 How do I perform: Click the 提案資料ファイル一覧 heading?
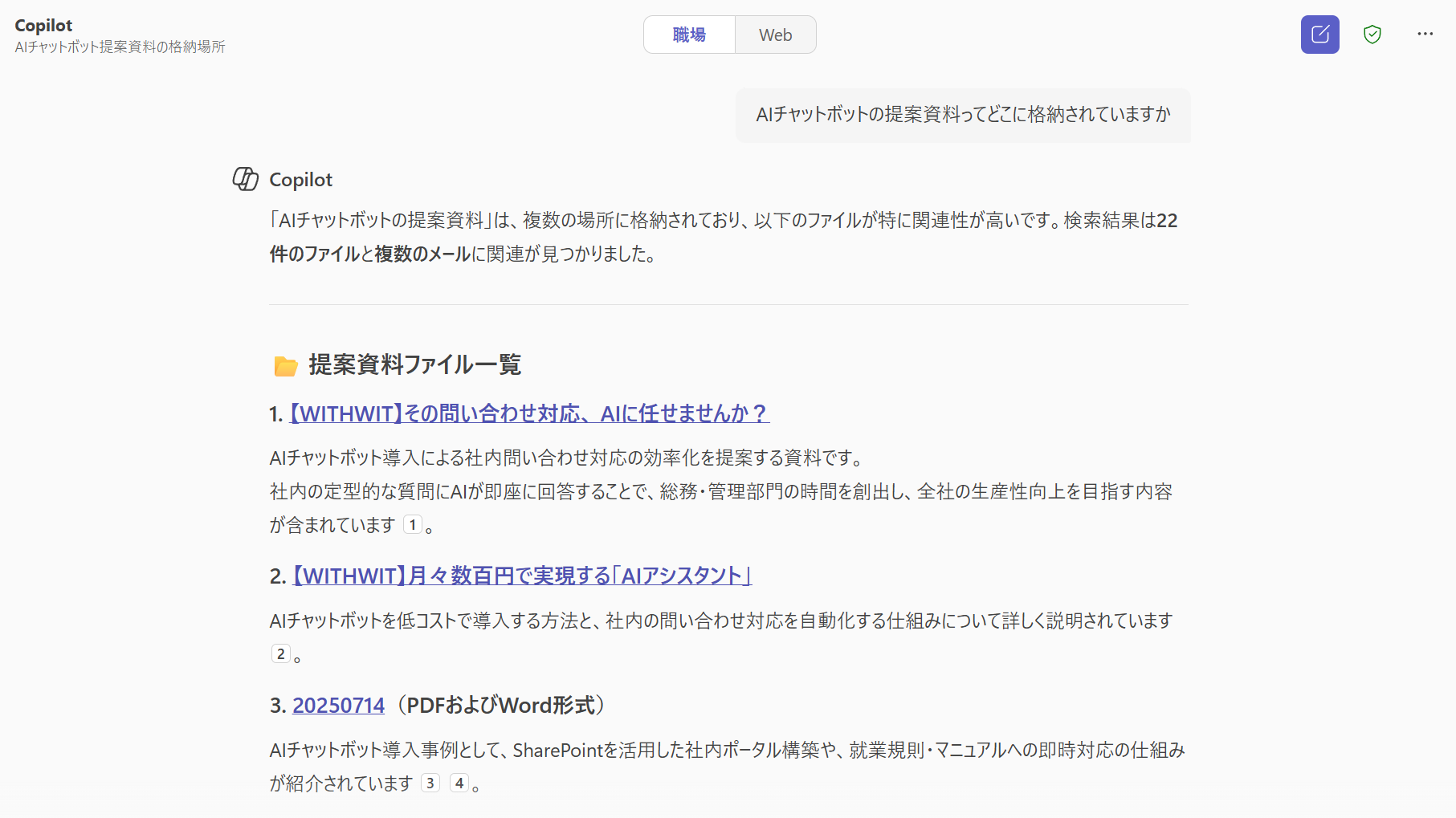[x=415, y=364]
